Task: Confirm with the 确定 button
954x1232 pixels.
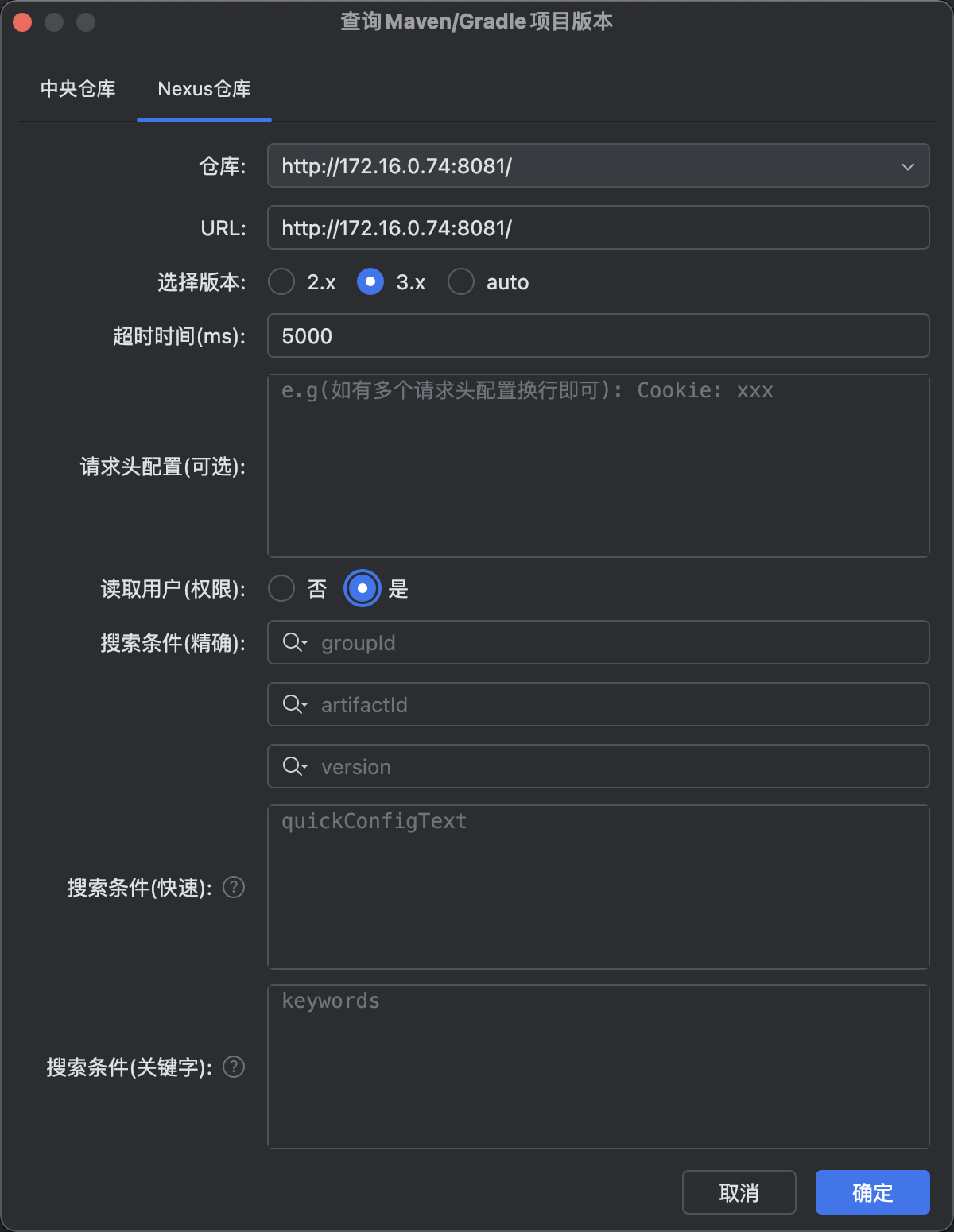Action: tap(872, 1192)
